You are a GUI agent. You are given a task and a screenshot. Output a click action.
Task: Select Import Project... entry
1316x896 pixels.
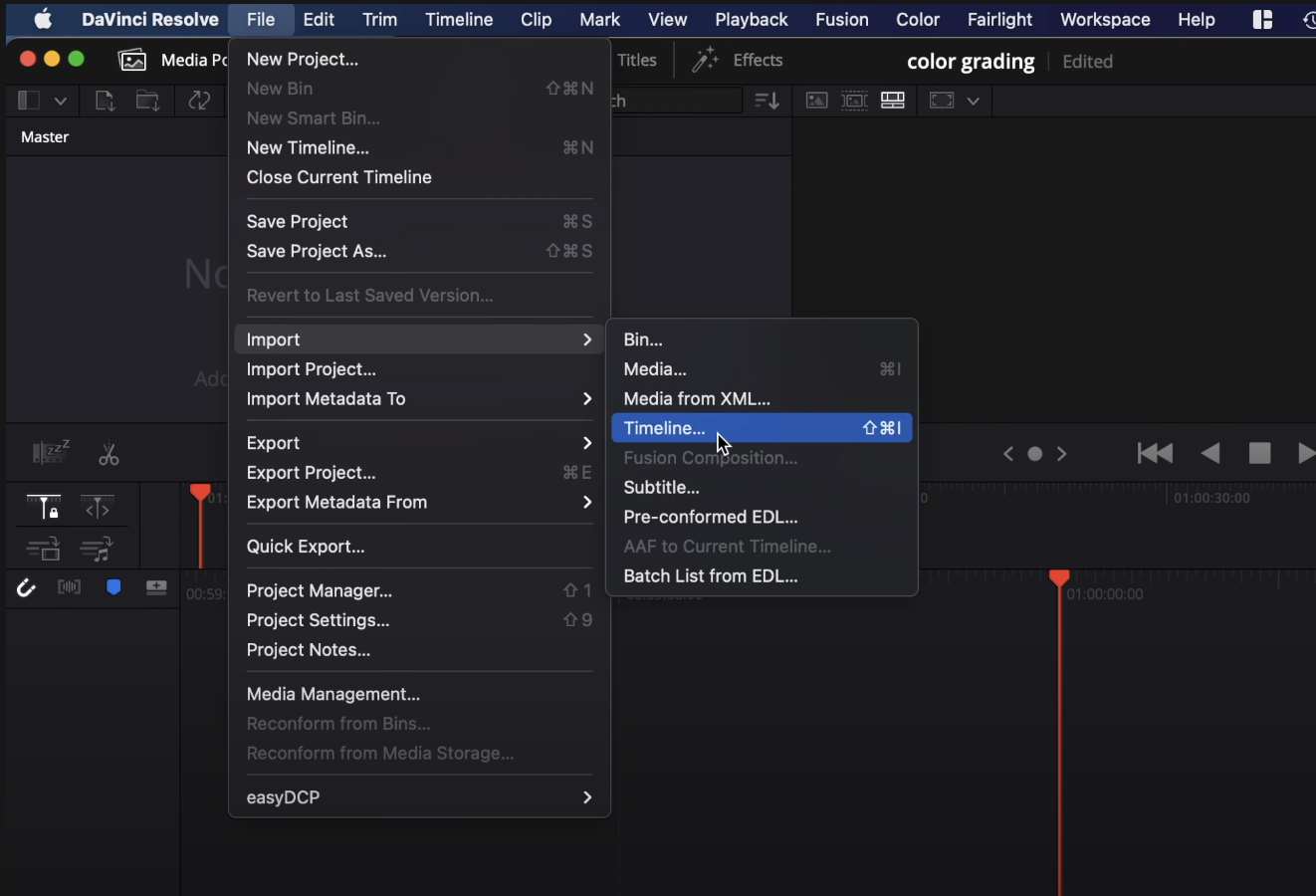(419, 369)
